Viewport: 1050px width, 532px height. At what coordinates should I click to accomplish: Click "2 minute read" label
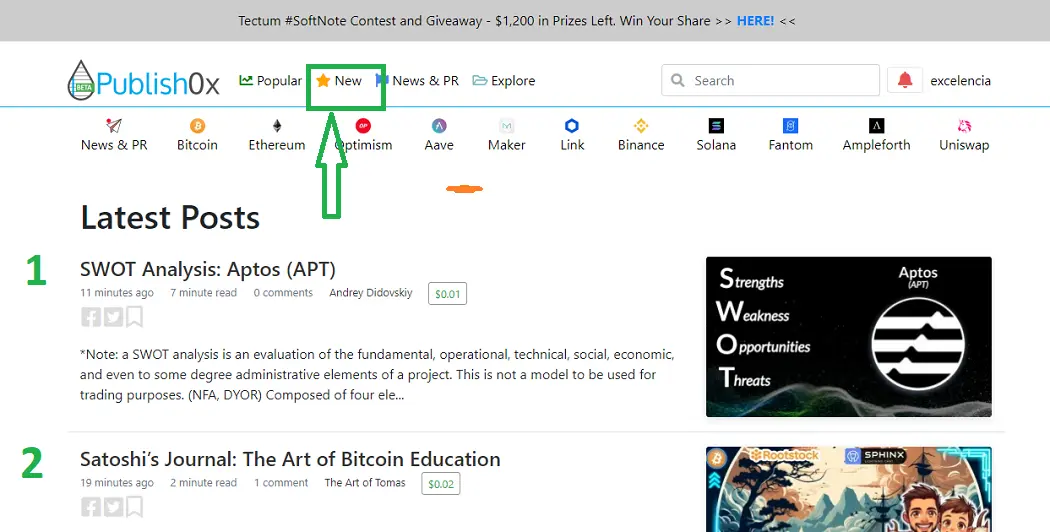[x=203, y=482]
